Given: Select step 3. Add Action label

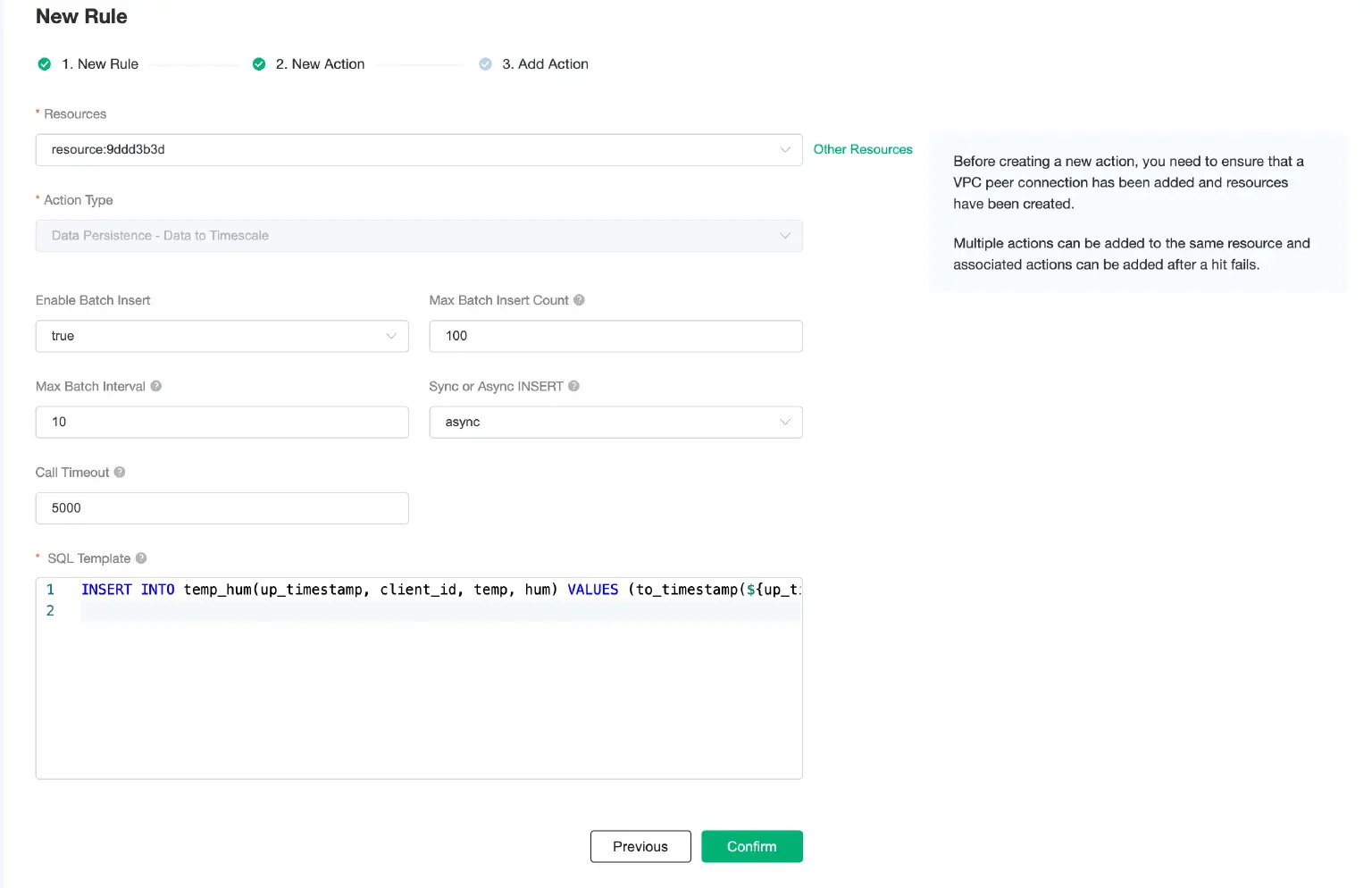Looking at the screenshot, I should click(x=545, y=64).
